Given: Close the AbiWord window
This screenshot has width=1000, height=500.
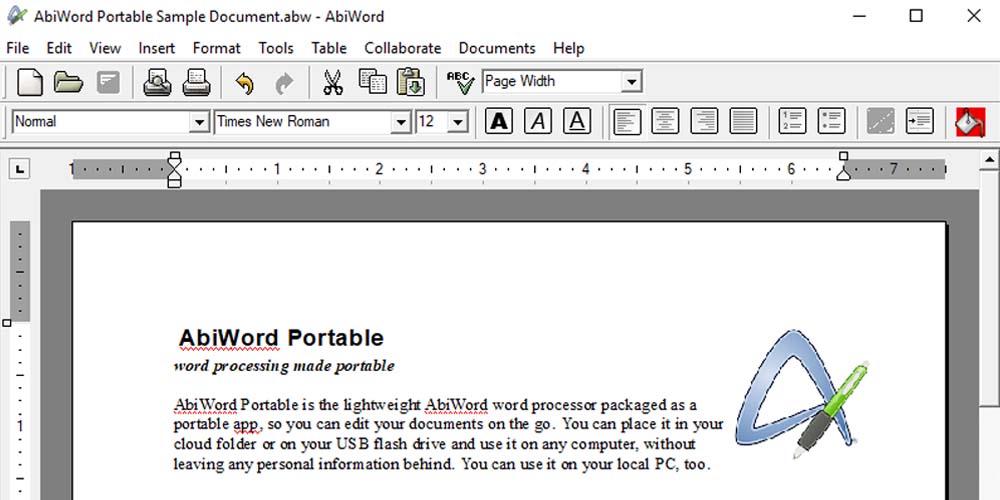Looking at the screenshot, I should tap(973, 16).
